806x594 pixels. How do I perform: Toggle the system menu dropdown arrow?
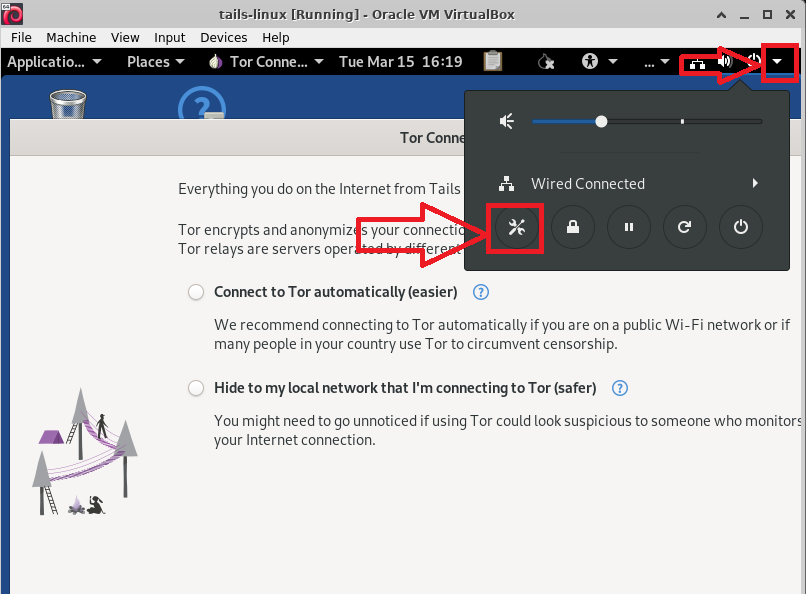(x=777, y=62)
